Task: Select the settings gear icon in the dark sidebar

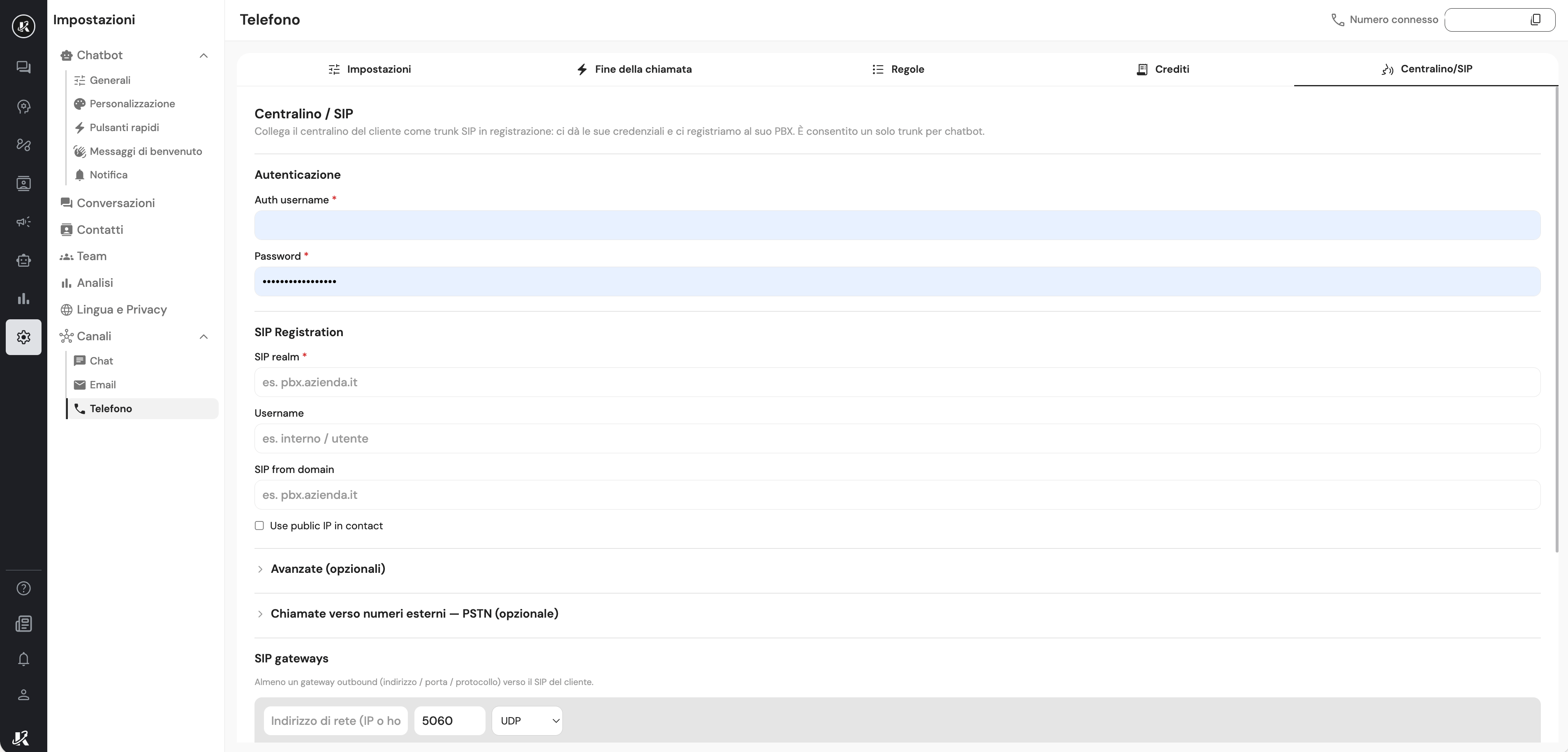Action: pos(23,337)
